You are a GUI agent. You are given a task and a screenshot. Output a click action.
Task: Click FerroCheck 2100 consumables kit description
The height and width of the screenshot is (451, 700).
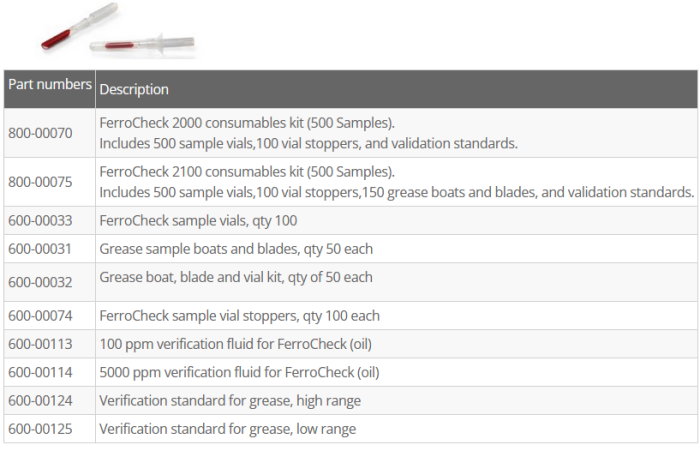coord(248,171)
